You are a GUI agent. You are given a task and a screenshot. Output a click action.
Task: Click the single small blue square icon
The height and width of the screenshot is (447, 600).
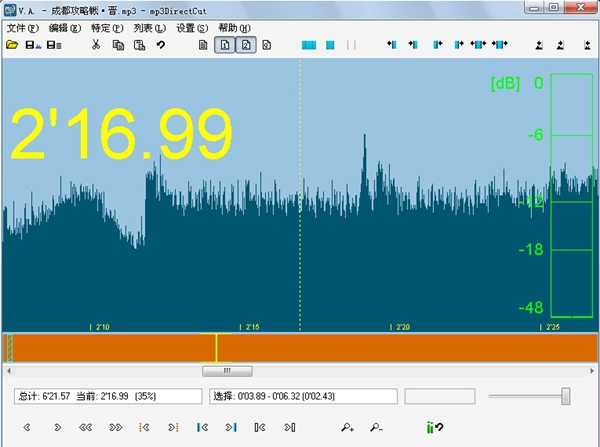click(330, 45)
